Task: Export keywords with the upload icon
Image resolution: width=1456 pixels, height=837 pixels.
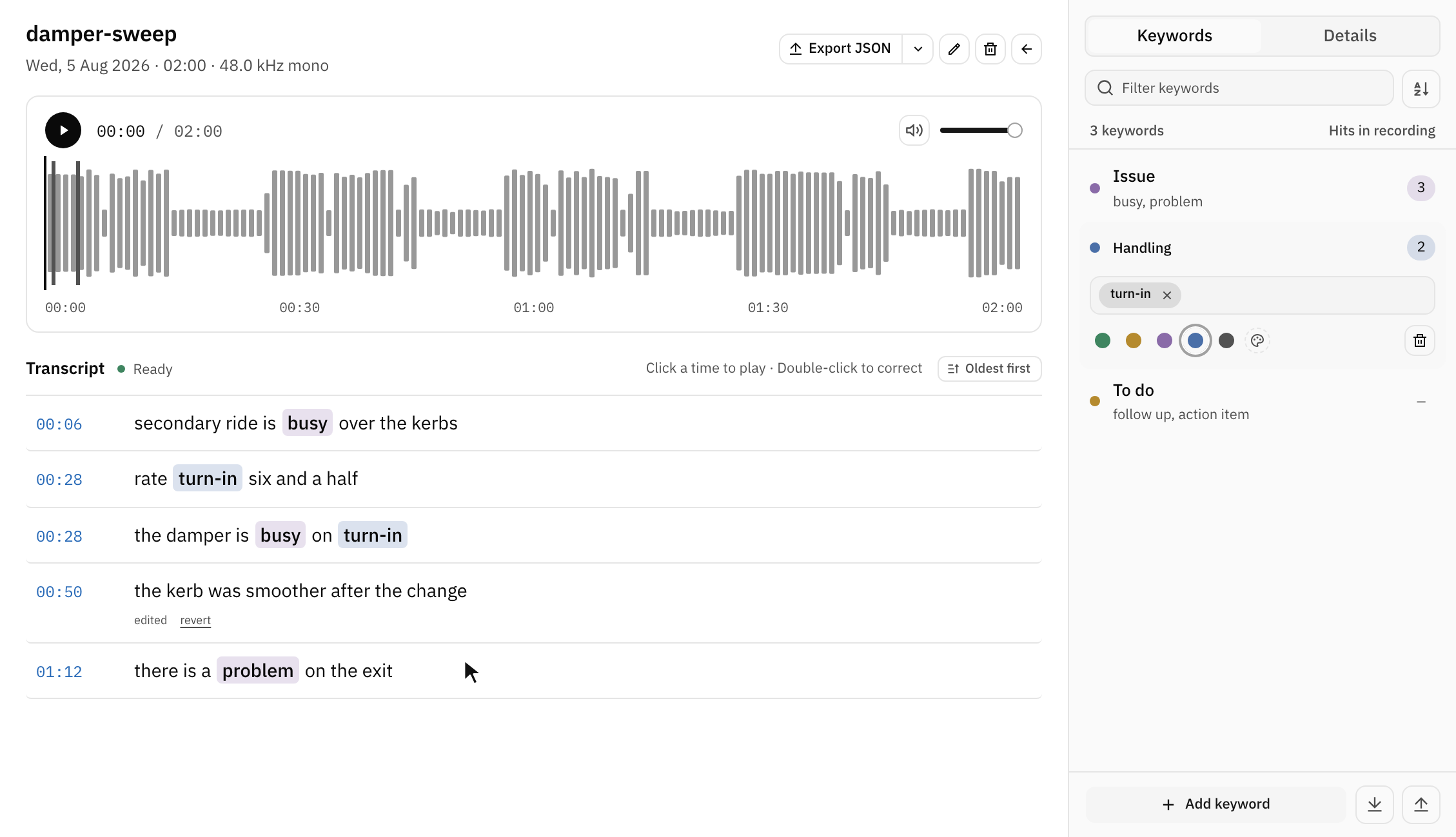Action: tap(1421, 804)
